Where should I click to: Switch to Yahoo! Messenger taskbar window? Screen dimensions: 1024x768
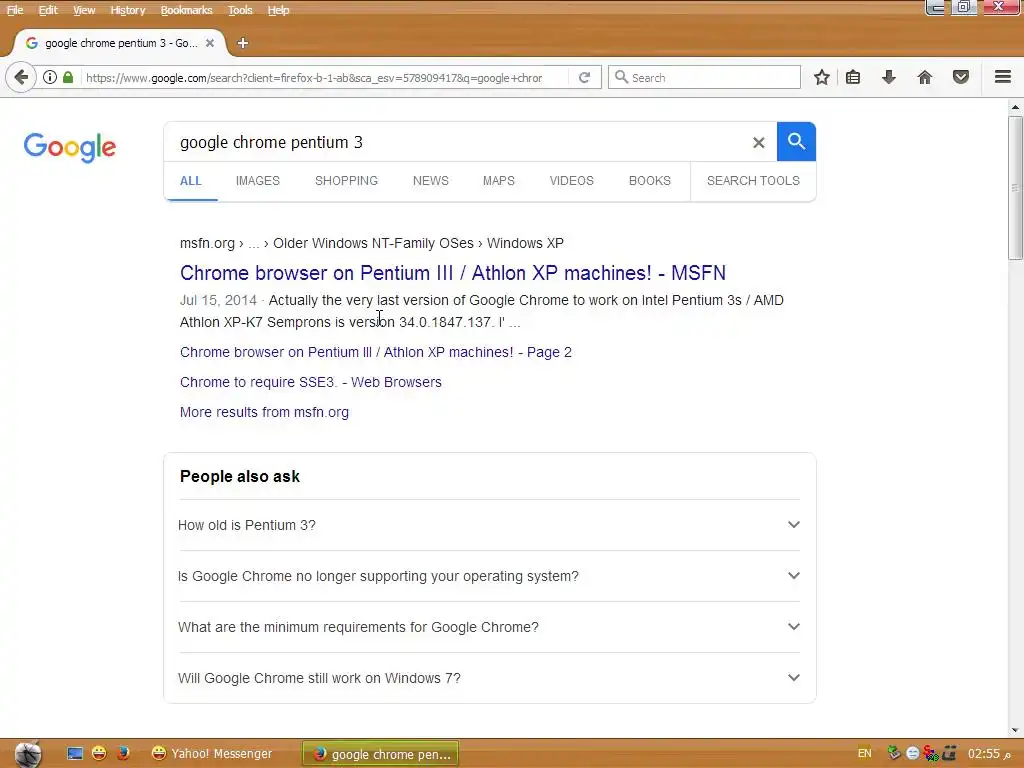coord(212,754)
